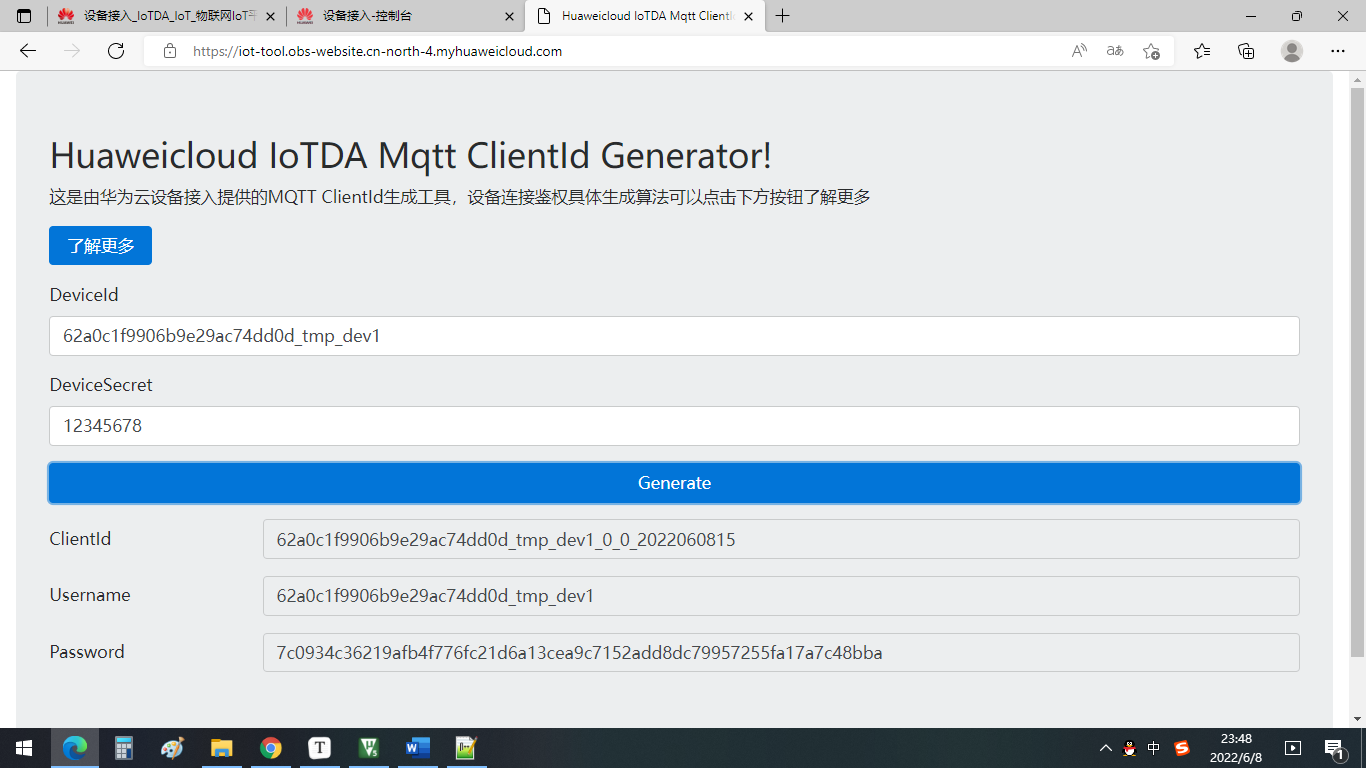Click the description starting with 这是由华为云设备接入提供的MQTT
This screenshot has width=1366, height=768.
point(460,197)
